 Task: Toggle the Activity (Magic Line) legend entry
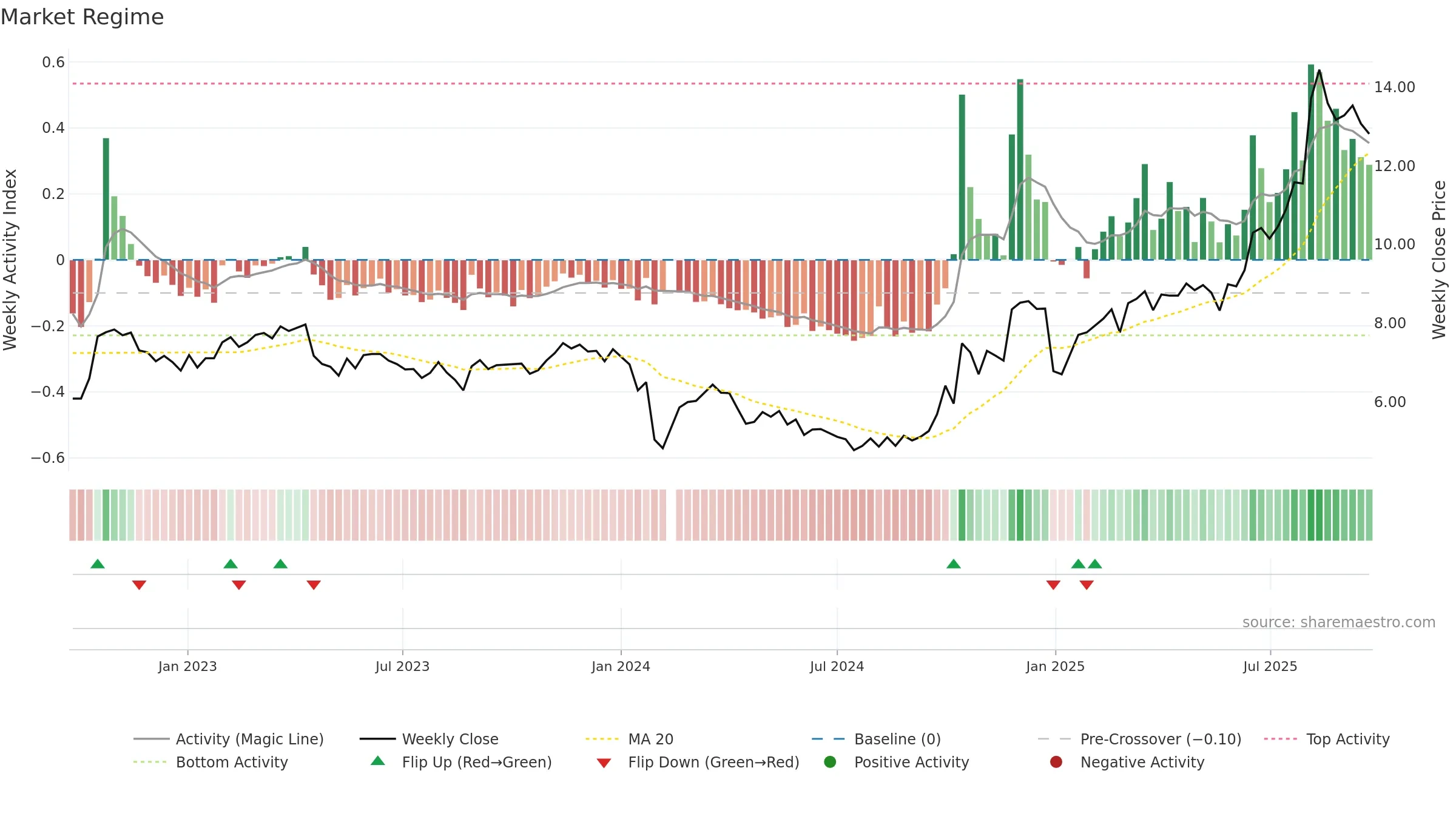pos(229,739)
